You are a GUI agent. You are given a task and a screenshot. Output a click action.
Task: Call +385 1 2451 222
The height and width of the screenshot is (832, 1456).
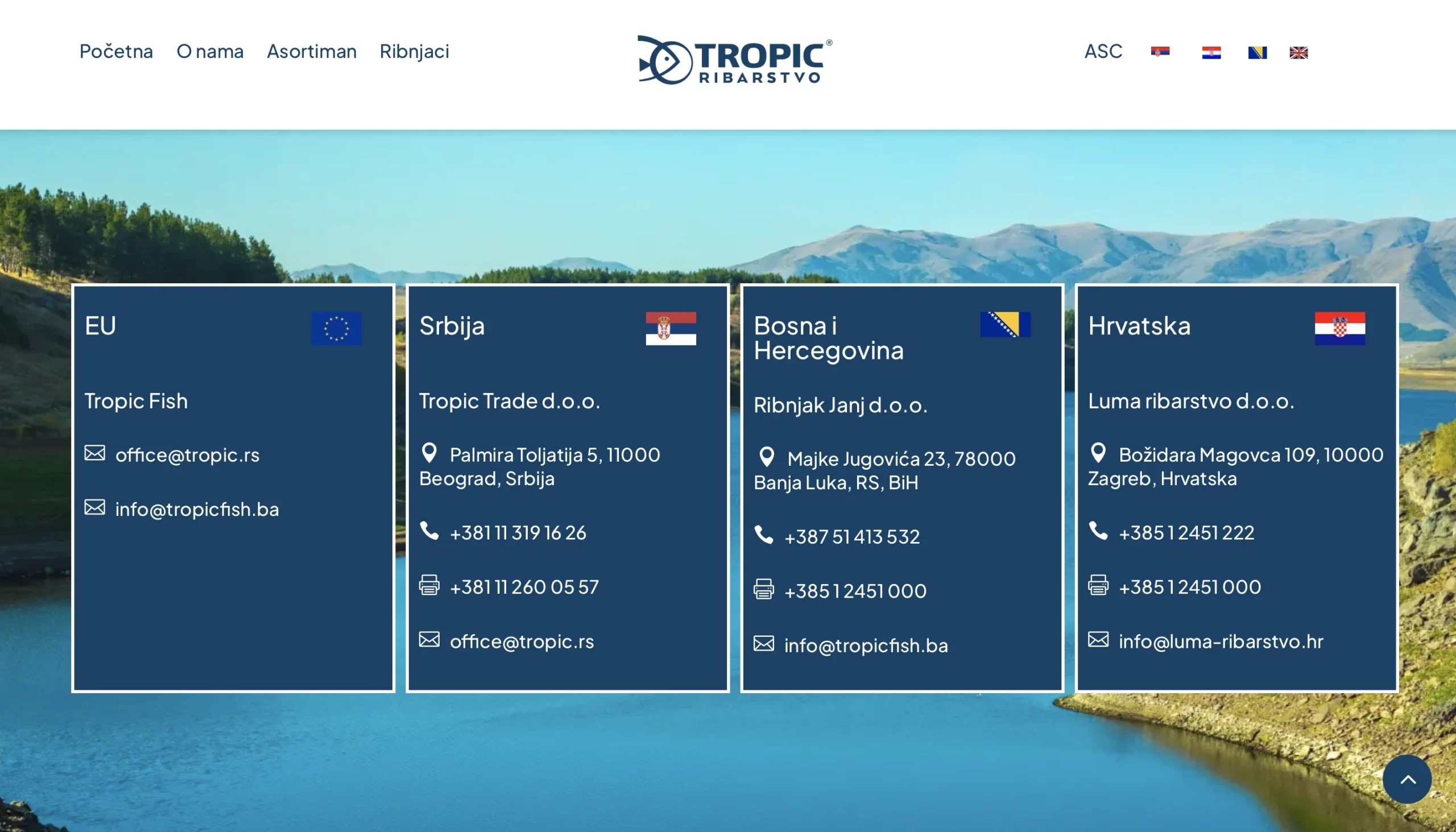pos(1186,532)
